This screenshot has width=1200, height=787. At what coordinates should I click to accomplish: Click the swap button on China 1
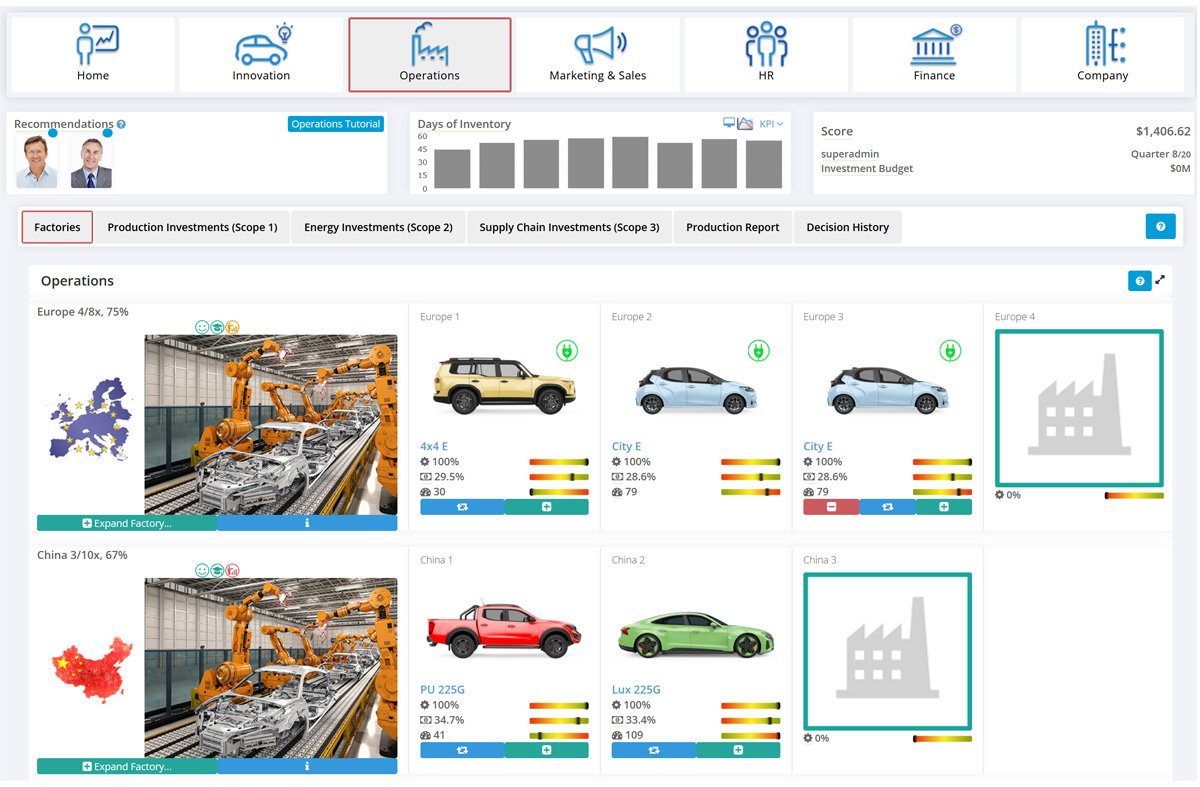tap(462, 750)
